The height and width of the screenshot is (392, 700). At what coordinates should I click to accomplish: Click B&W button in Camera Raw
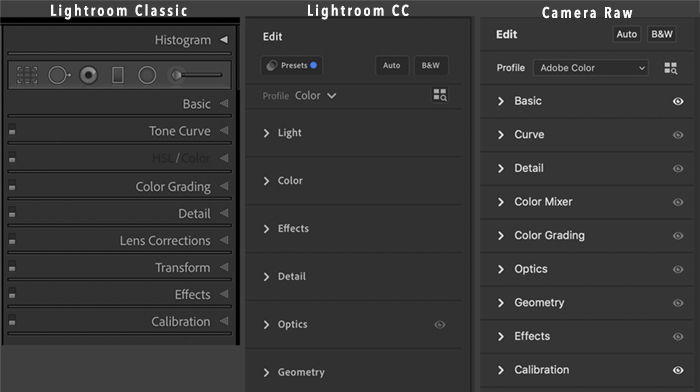(662, 34)
